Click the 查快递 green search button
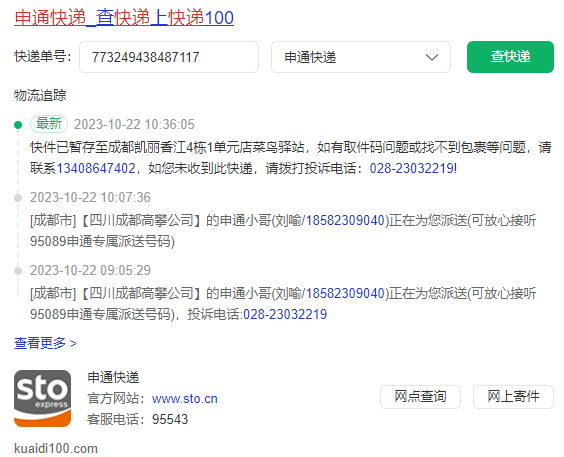 [510, 57]
